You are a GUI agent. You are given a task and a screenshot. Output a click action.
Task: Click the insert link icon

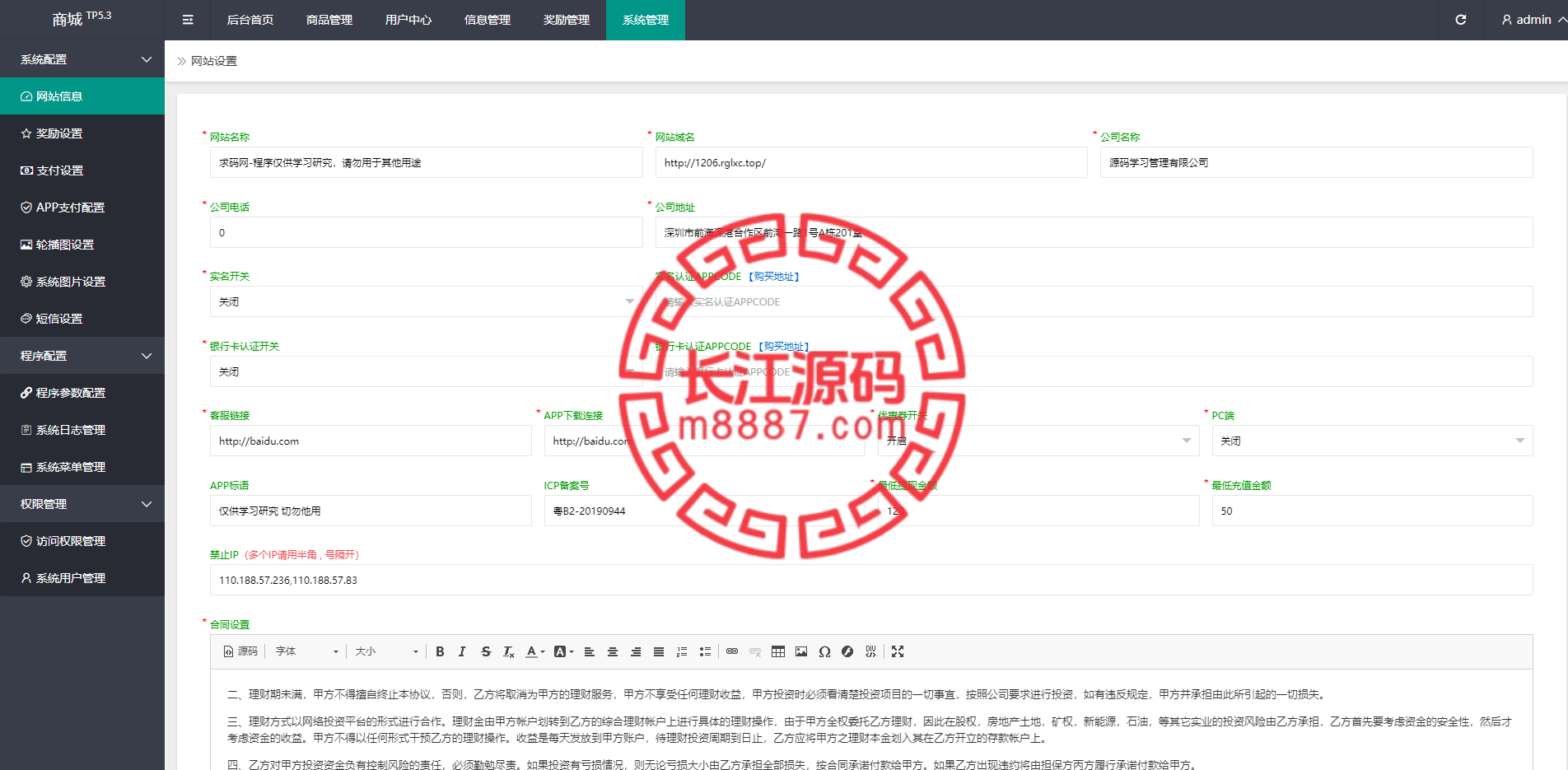click(732, 651)
